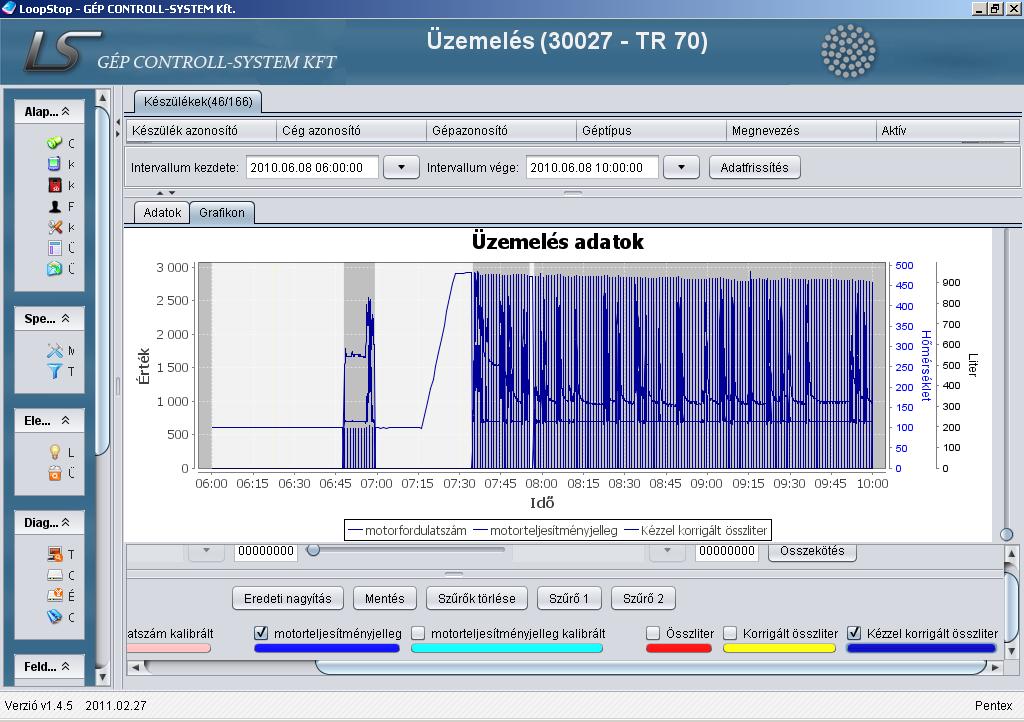Select the Készülékek(46/166) tab

click(197, 101)
